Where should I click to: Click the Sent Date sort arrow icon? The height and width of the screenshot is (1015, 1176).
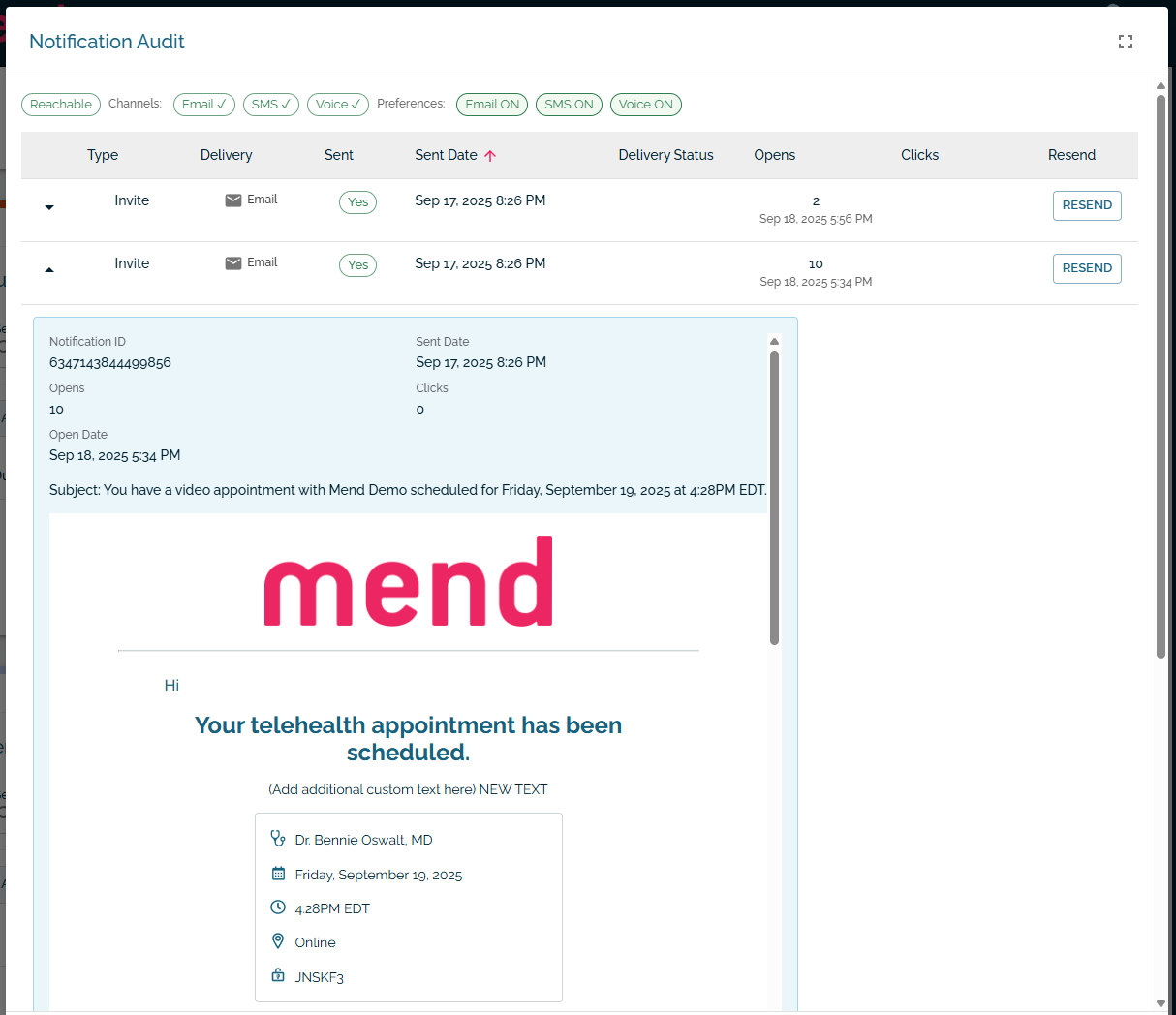(x=490, y=155)
